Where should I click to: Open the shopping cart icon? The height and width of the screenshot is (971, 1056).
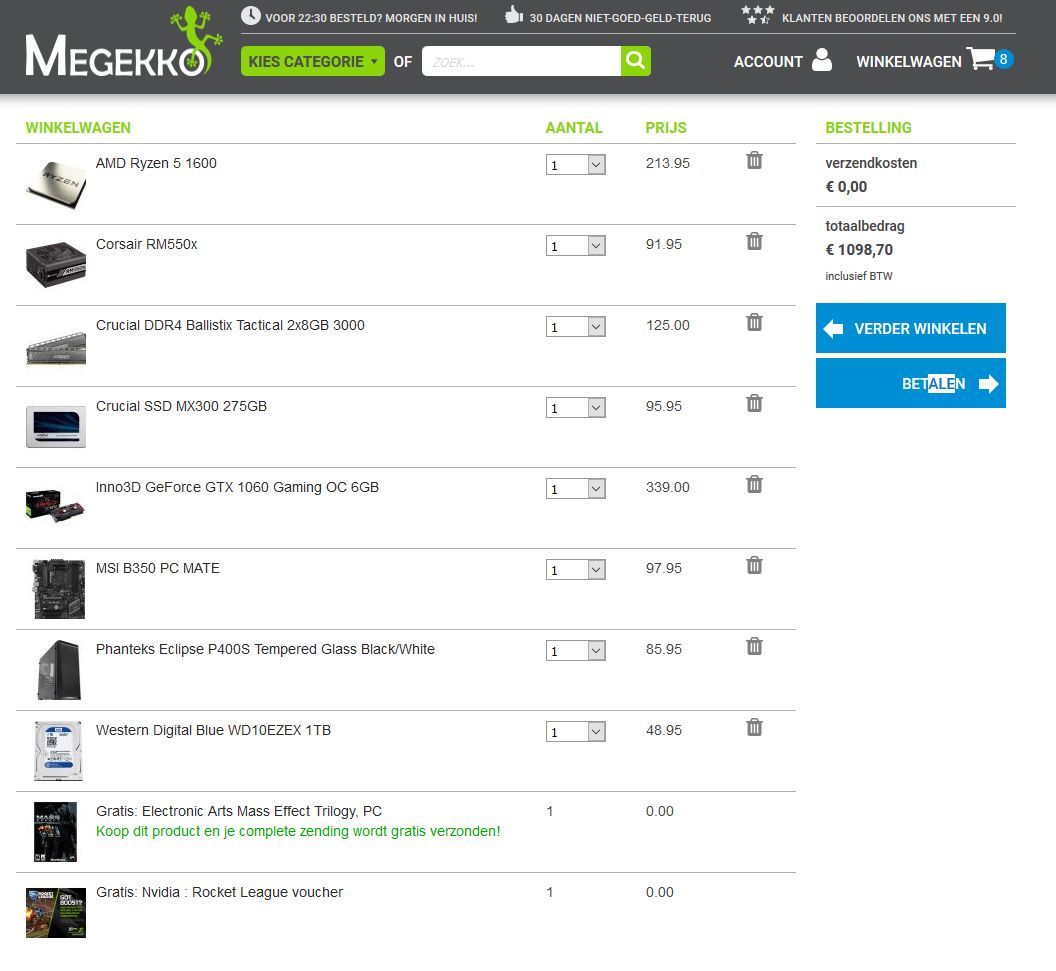[x=980, y=59]
